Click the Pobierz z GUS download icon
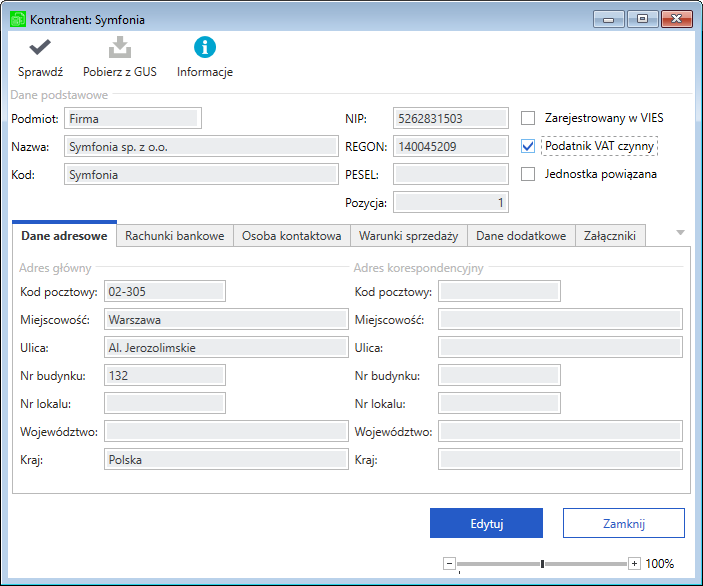This screenshot has height=586, width=703. (120, 47)
